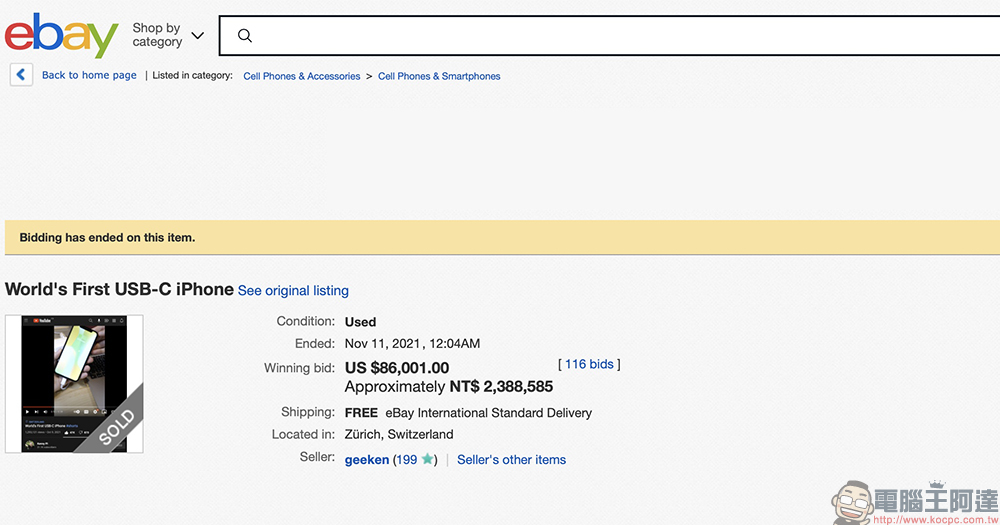The width and height of the screenshot is (1000, 525).
Task: Click the SOLD ribbon on the item photo
Action: (117, 427)
